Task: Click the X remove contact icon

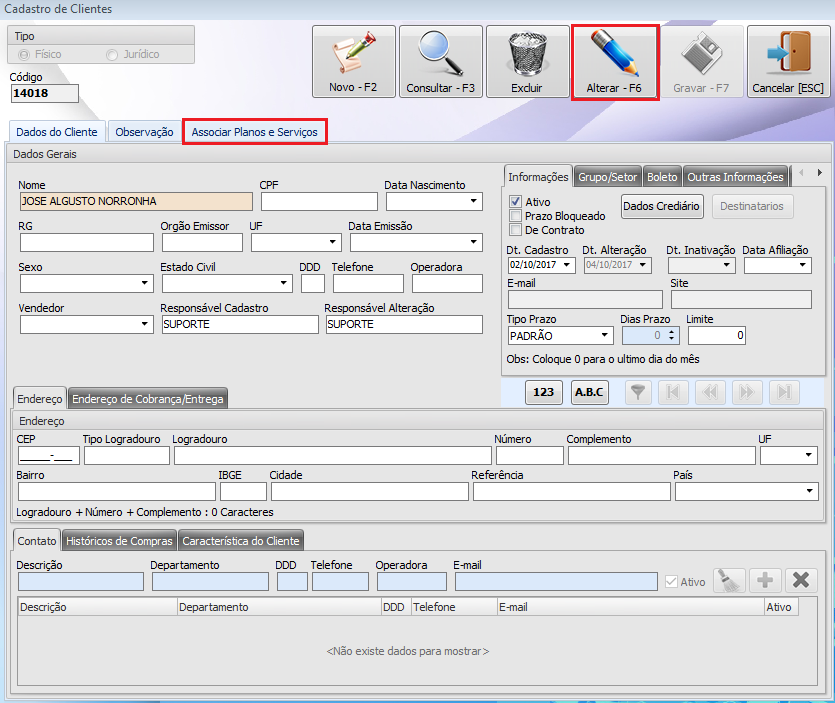Action: point(801,580)
